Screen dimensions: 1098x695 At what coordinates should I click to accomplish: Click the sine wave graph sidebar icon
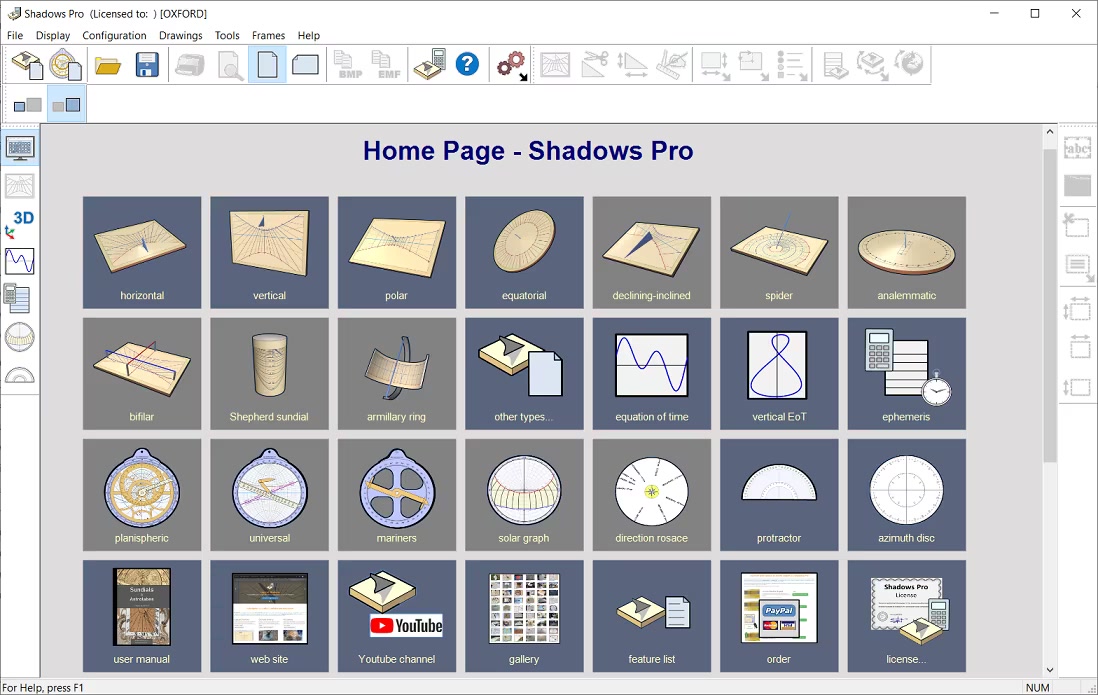click(x=20, y=261)
